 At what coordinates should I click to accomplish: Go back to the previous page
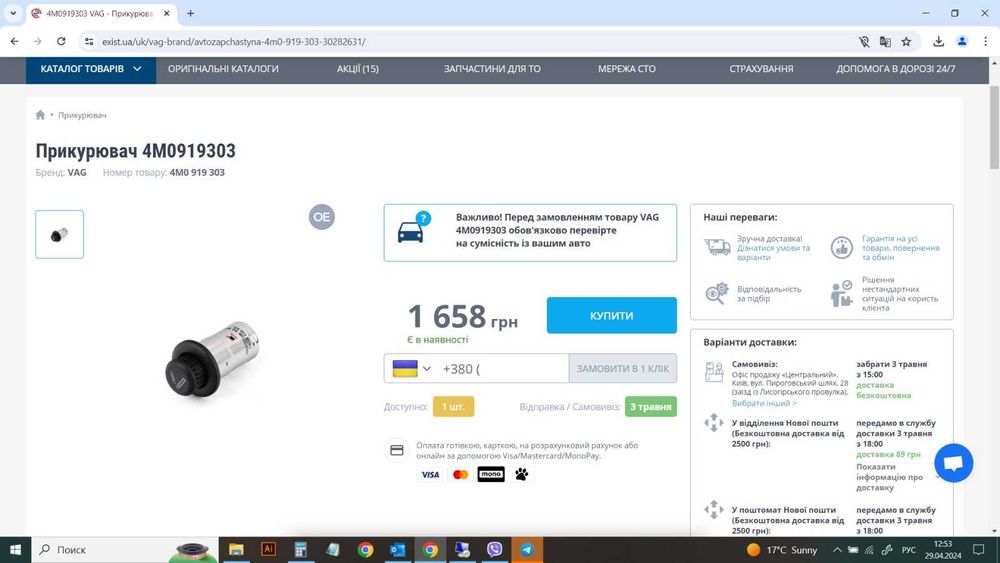pyautogui.click(x=15, y=41)
